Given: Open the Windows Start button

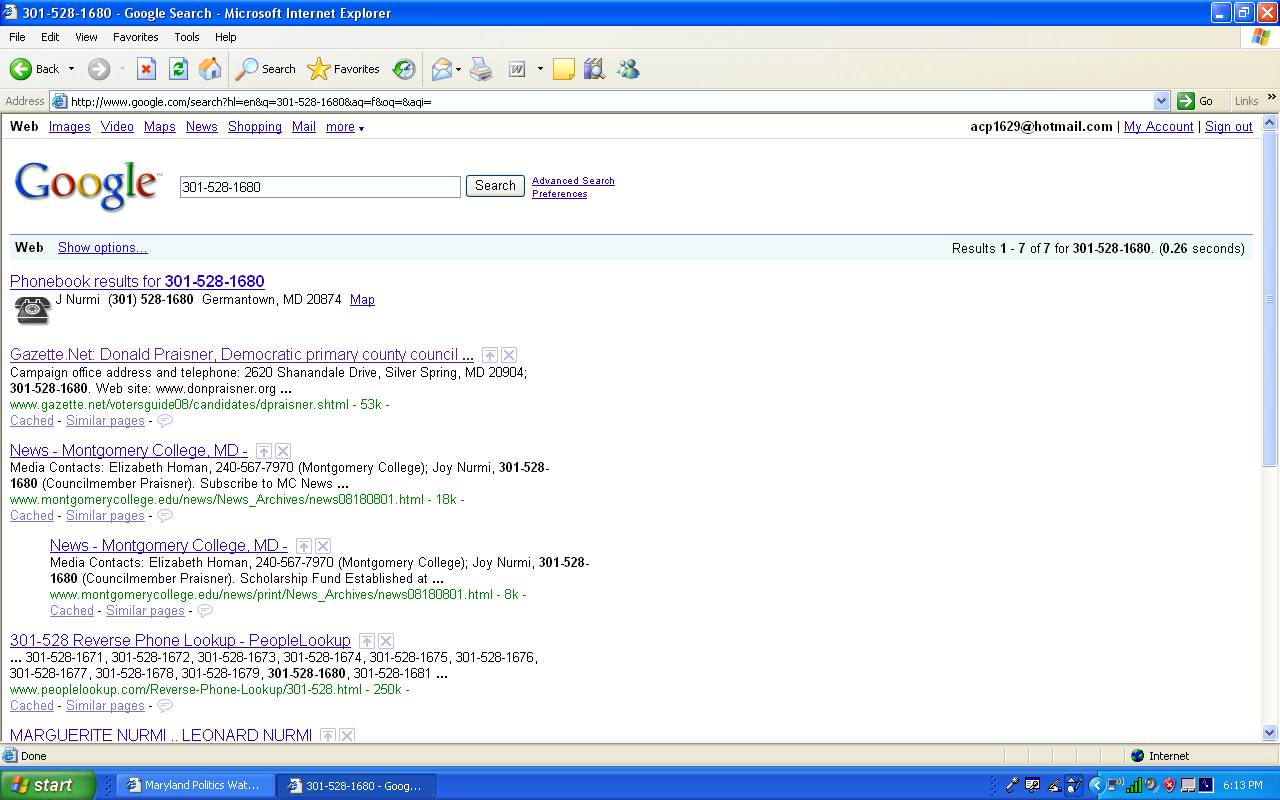Looking at the screenshot, I should pyautogui.click(x=48, y=785).
